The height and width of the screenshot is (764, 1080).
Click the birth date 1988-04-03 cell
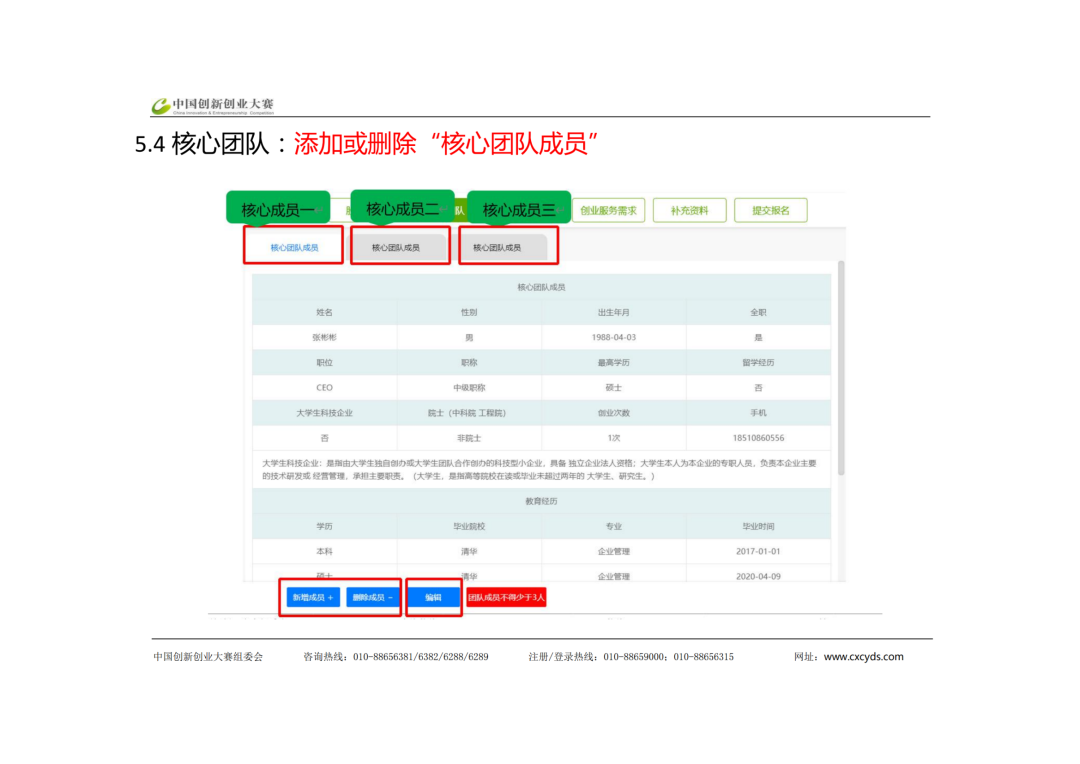tap(613, 338)
